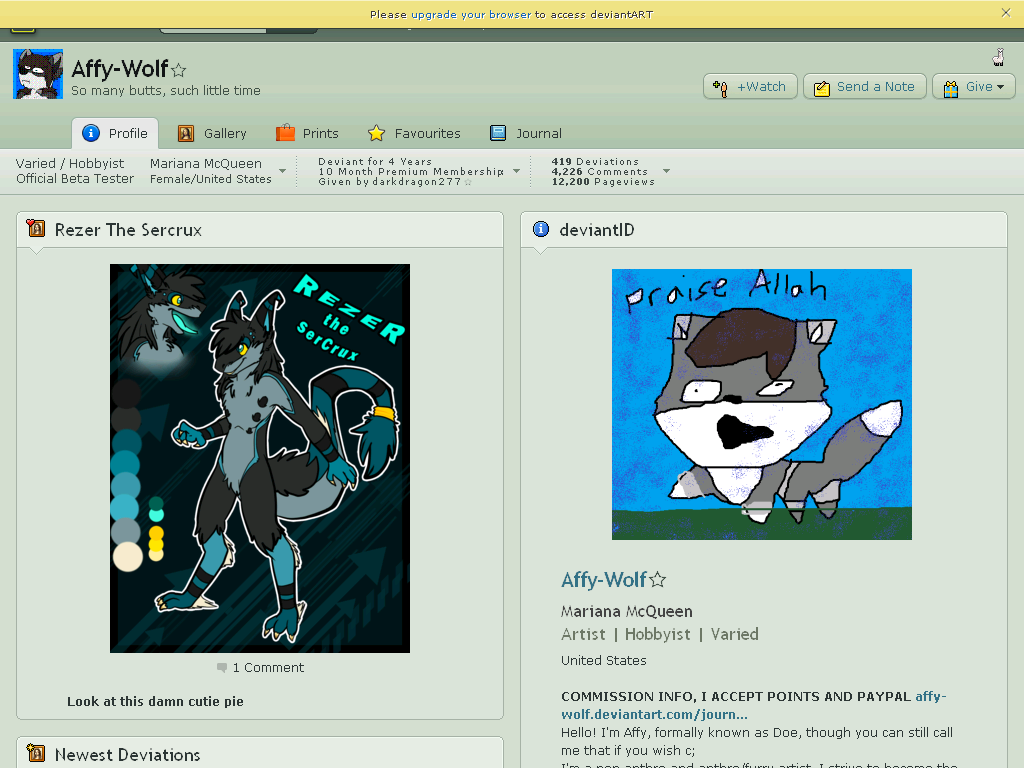
Task: Click the Newest Deviations gallery icon
Action: click(x=36, y=753)
